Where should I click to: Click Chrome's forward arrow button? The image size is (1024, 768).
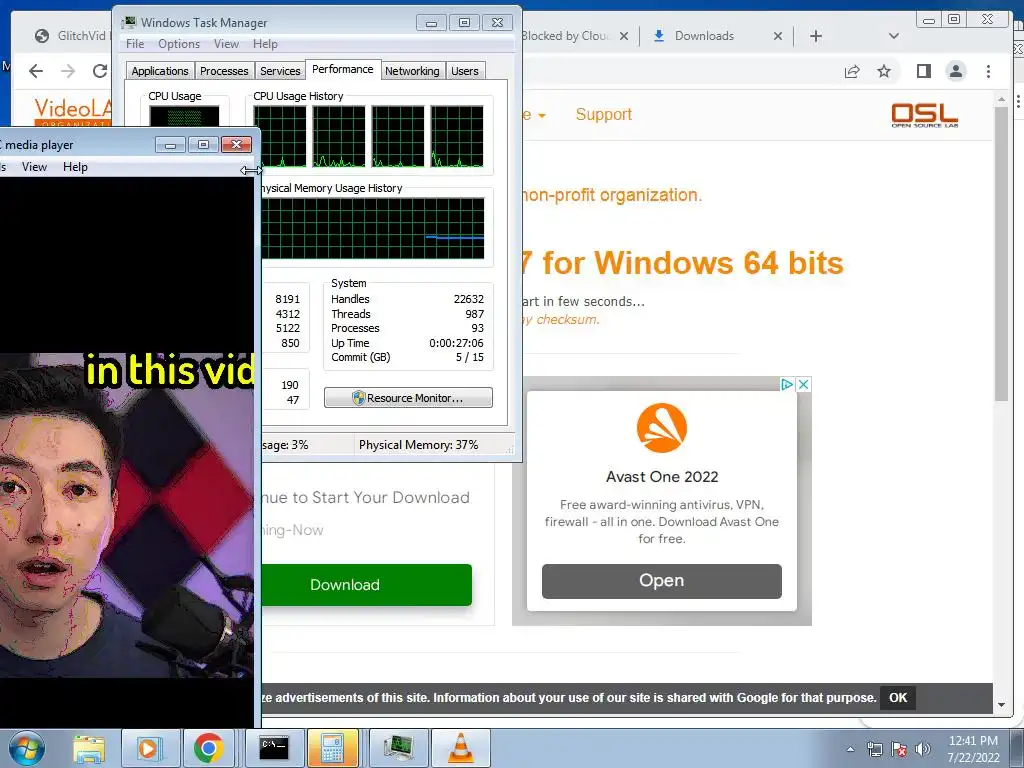click(68, 71)
